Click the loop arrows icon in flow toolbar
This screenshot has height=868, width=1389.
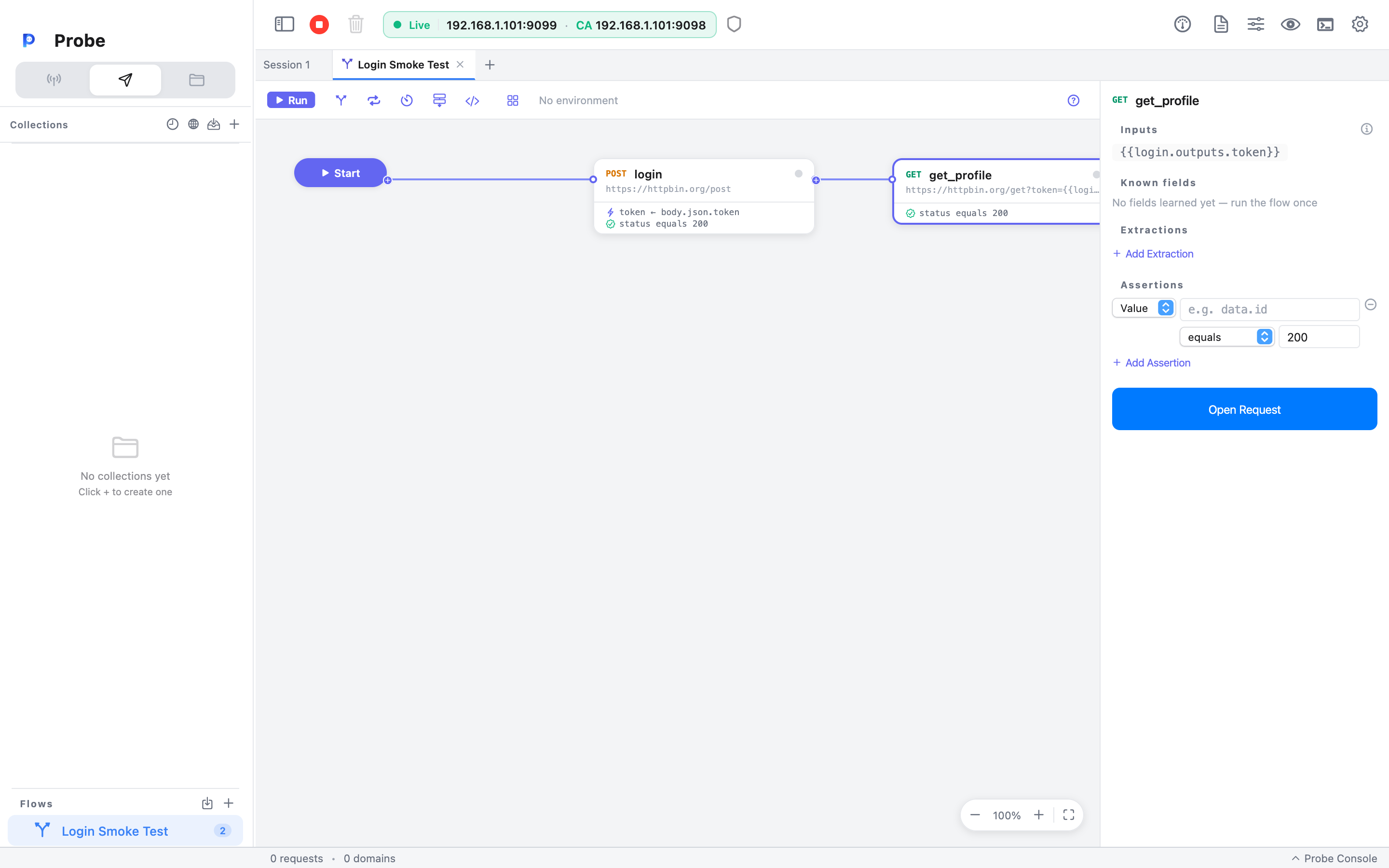pyautogui.click(x=374, y=100)
